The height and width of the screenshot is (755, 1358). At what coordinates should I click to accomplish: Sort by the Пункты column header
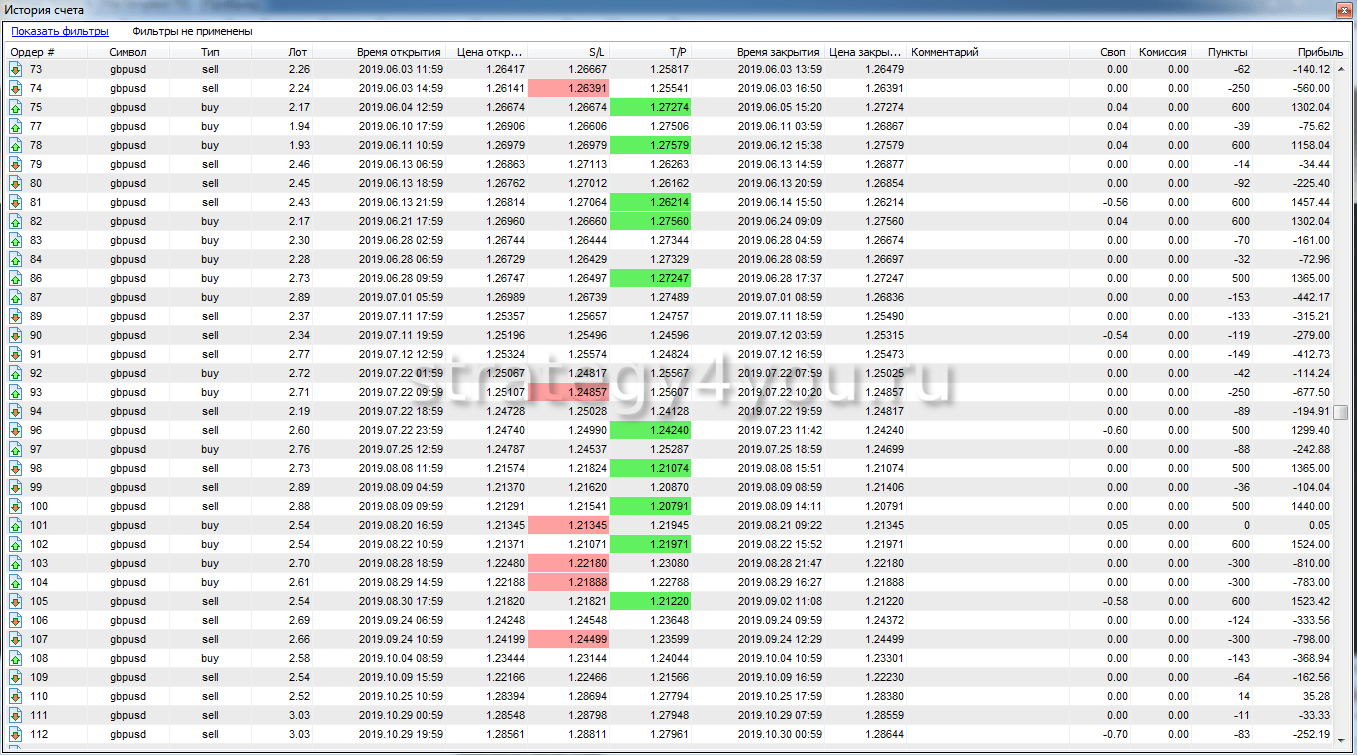pyautogui.click(x=1226, y=52)
